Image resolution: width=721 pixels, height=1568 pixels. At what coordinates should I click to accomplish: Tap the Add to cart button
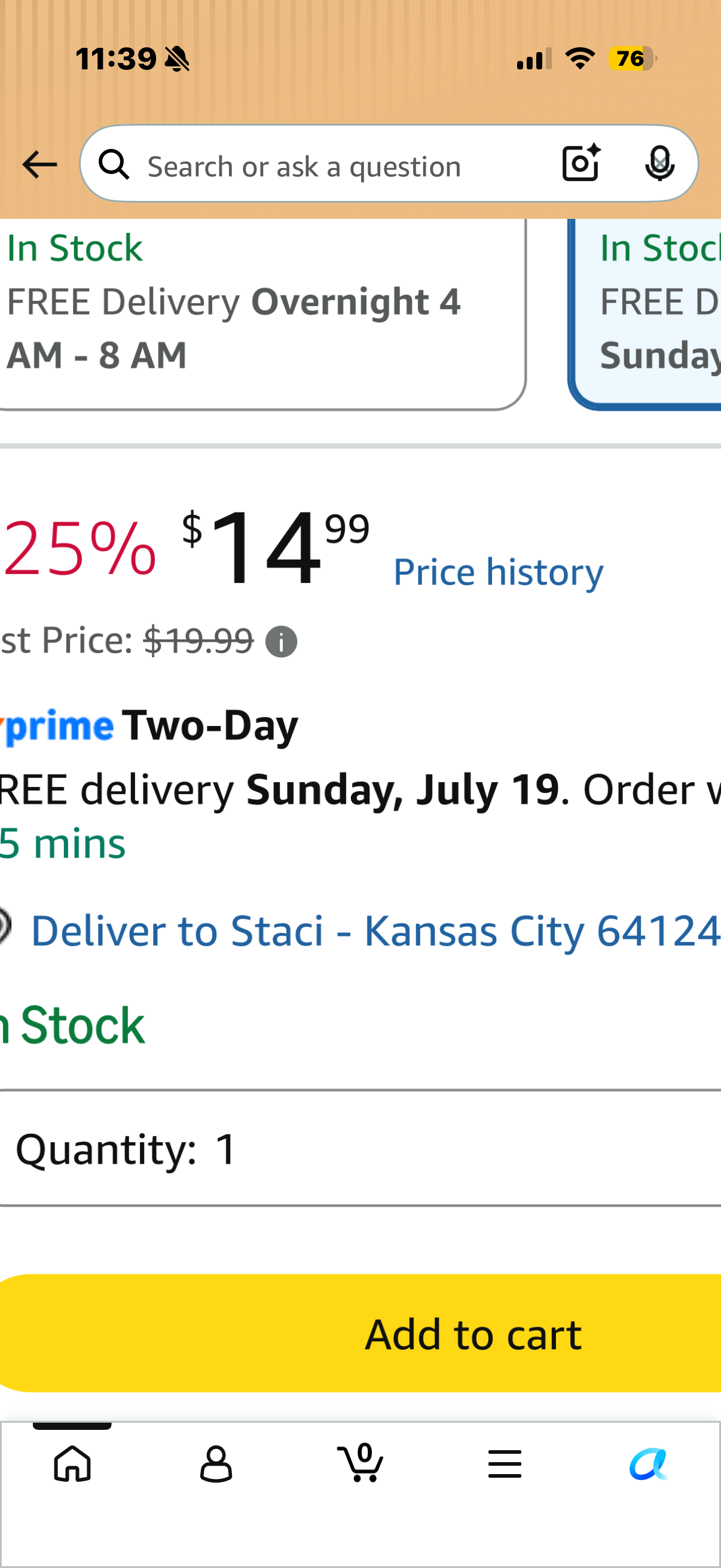click(x=360, y=1333)
